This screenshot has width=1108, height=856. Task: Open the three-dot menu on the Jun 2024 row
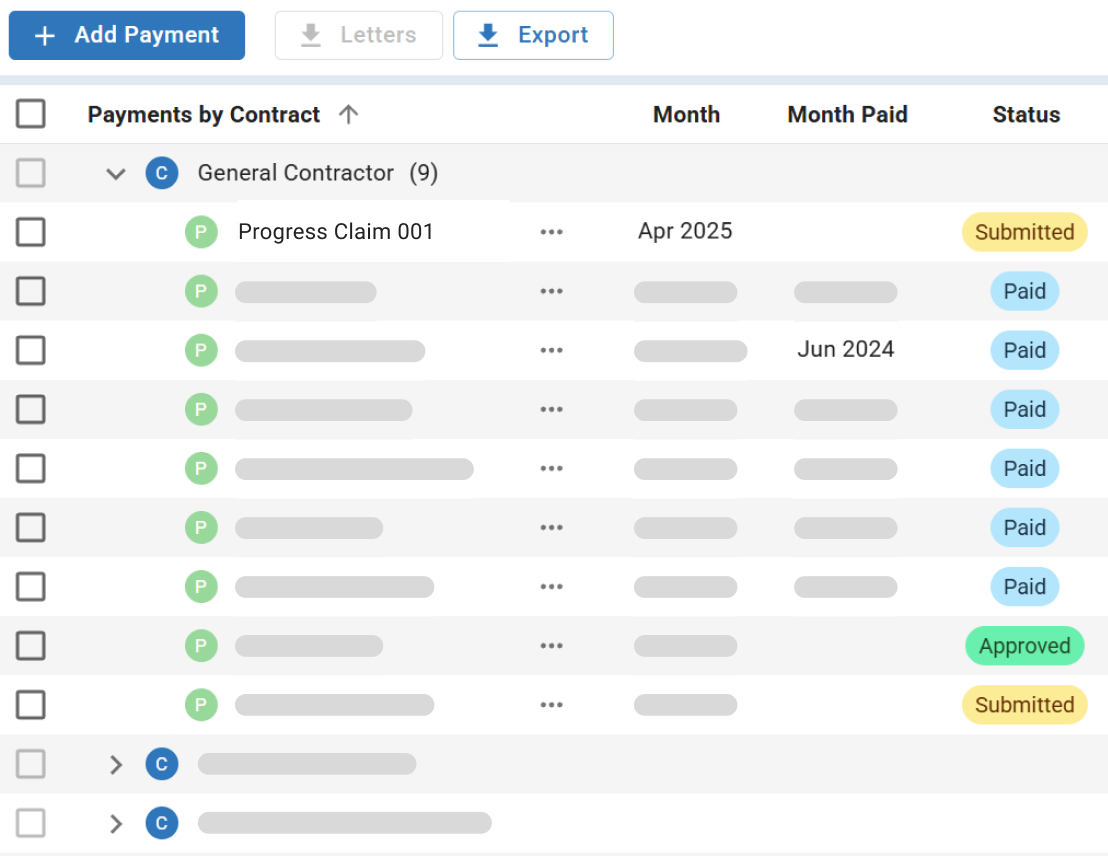551,350
